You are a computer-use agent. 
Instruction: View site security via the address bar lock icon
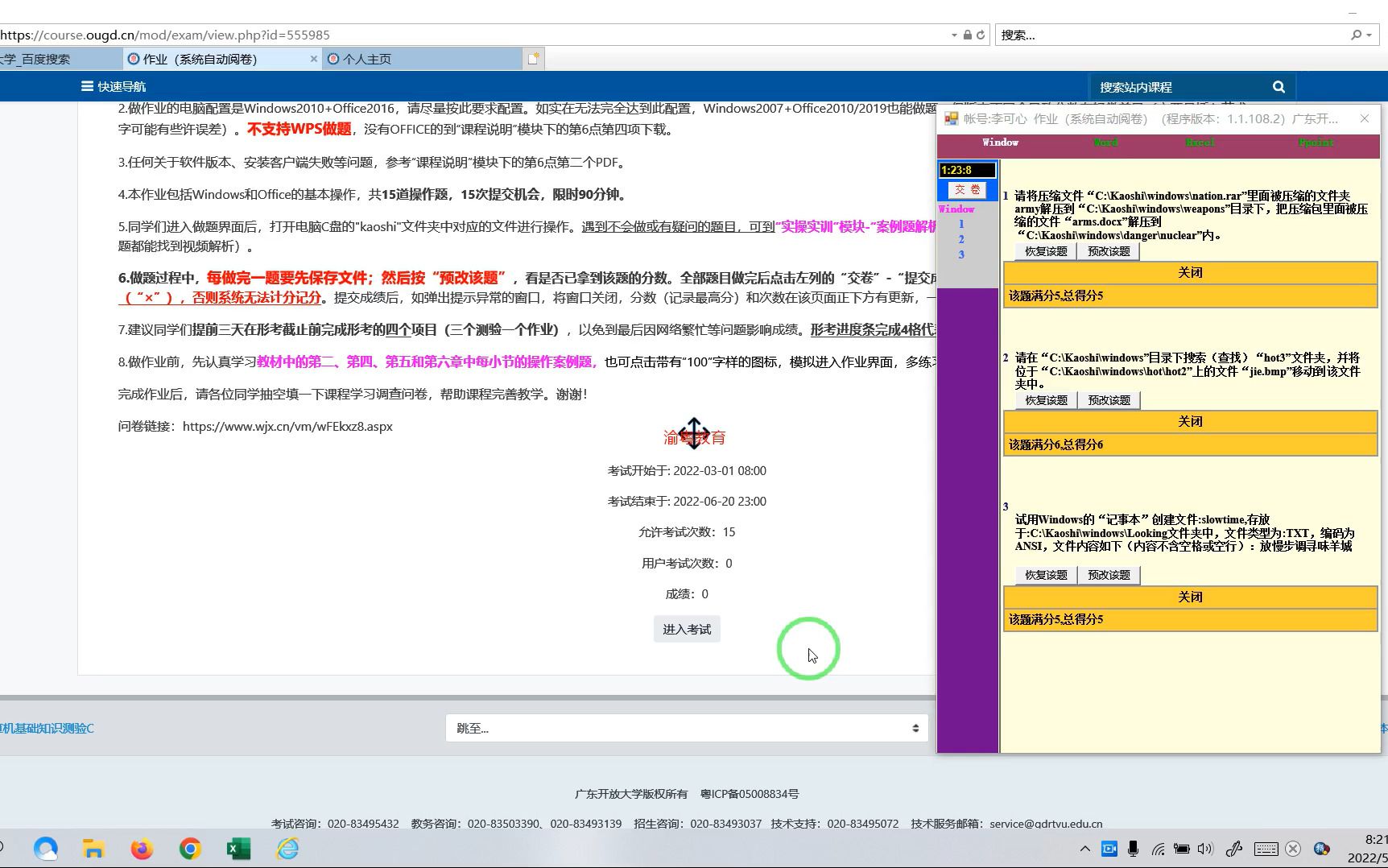coord(968,35)
